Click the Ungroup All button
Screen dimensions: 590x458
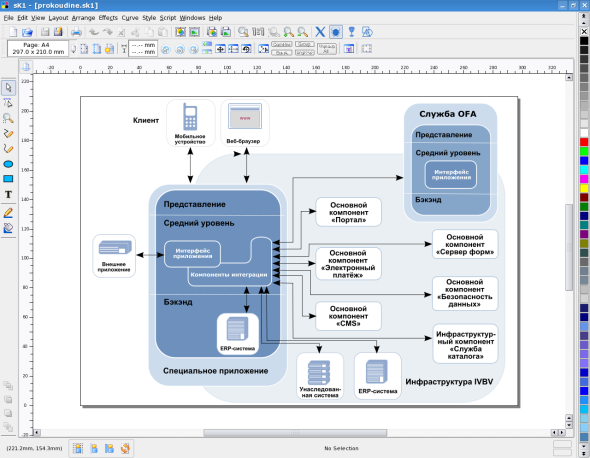[x=327, y=49]
